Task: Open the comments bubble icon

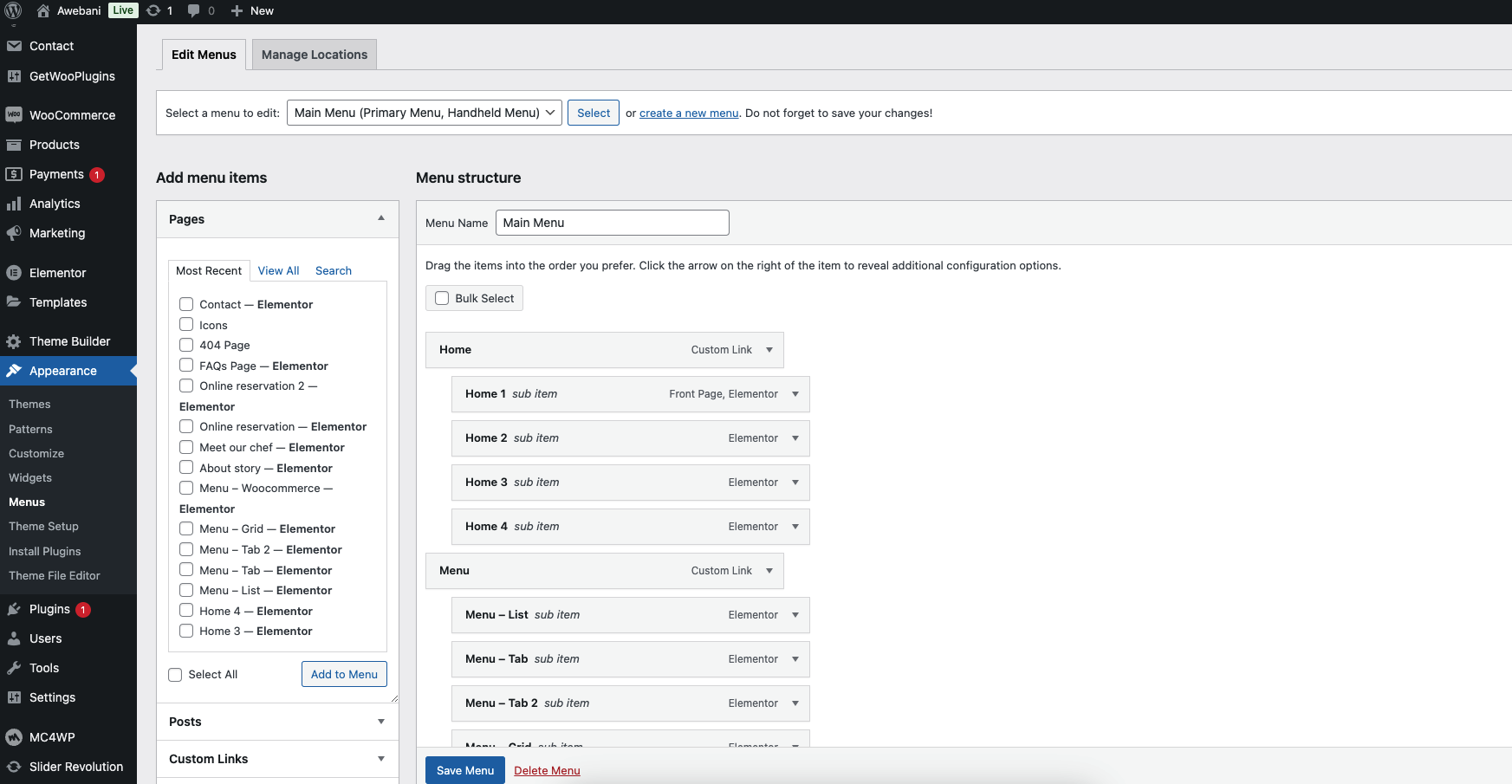Action: [x=193, y=10]
